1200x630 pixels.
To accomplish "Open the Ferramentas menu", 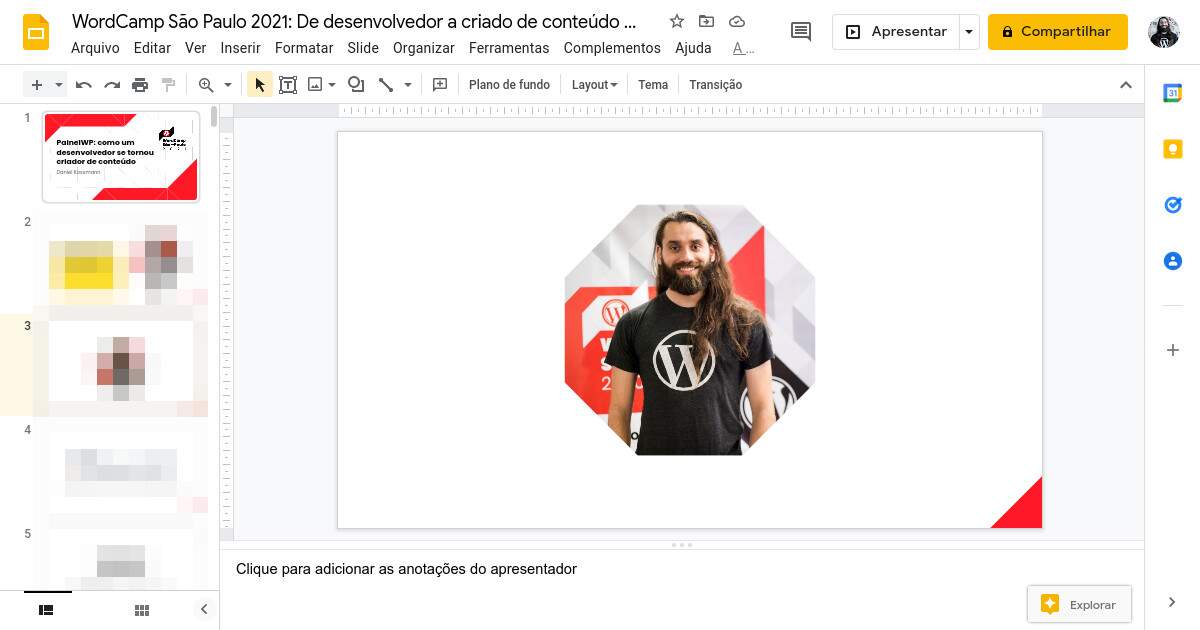I will pyautogui.click(x=509, y=48).
